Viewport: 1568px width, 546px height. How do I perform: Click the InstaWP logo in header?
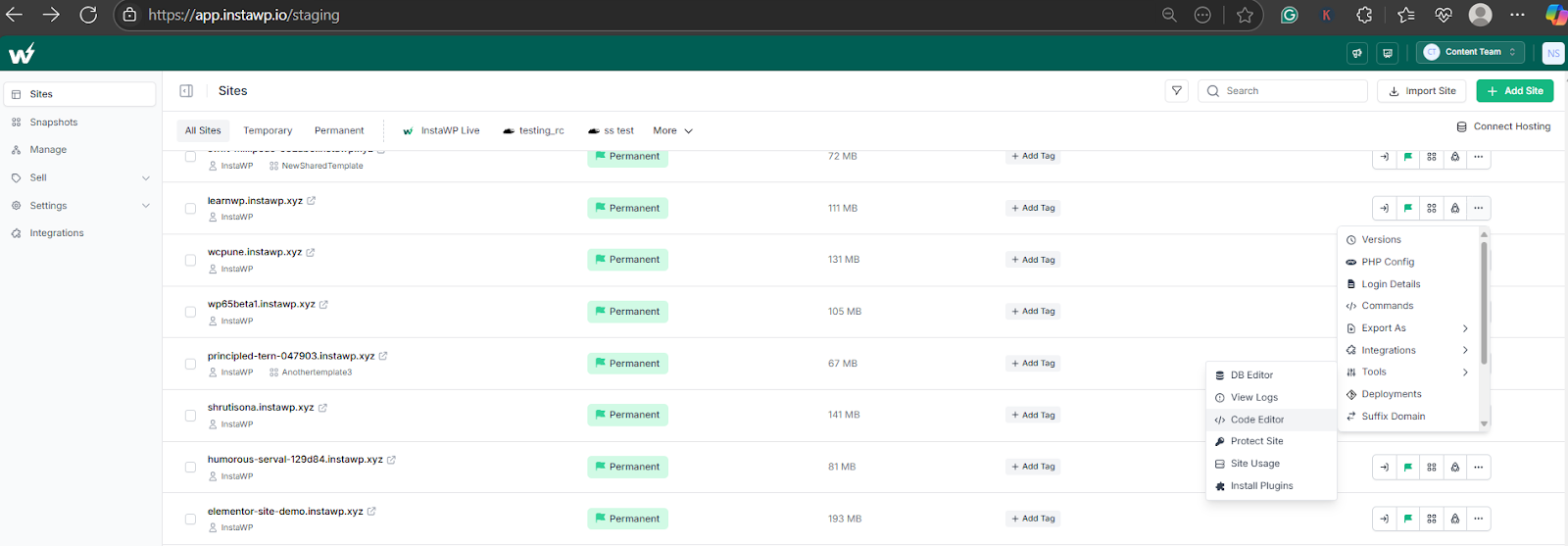coord(22,53)
